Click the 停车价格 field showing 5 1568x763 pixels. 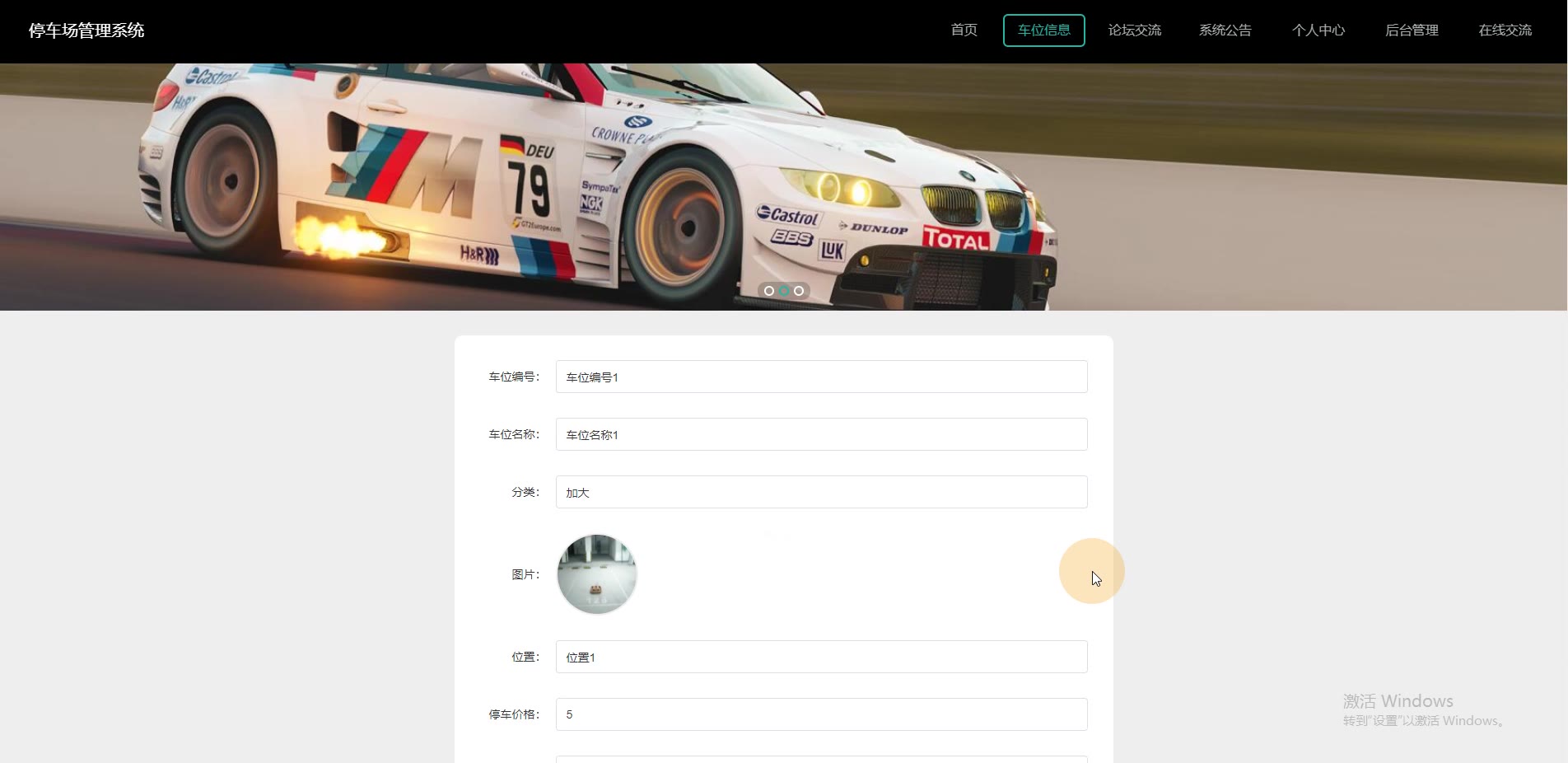[821, 714]
